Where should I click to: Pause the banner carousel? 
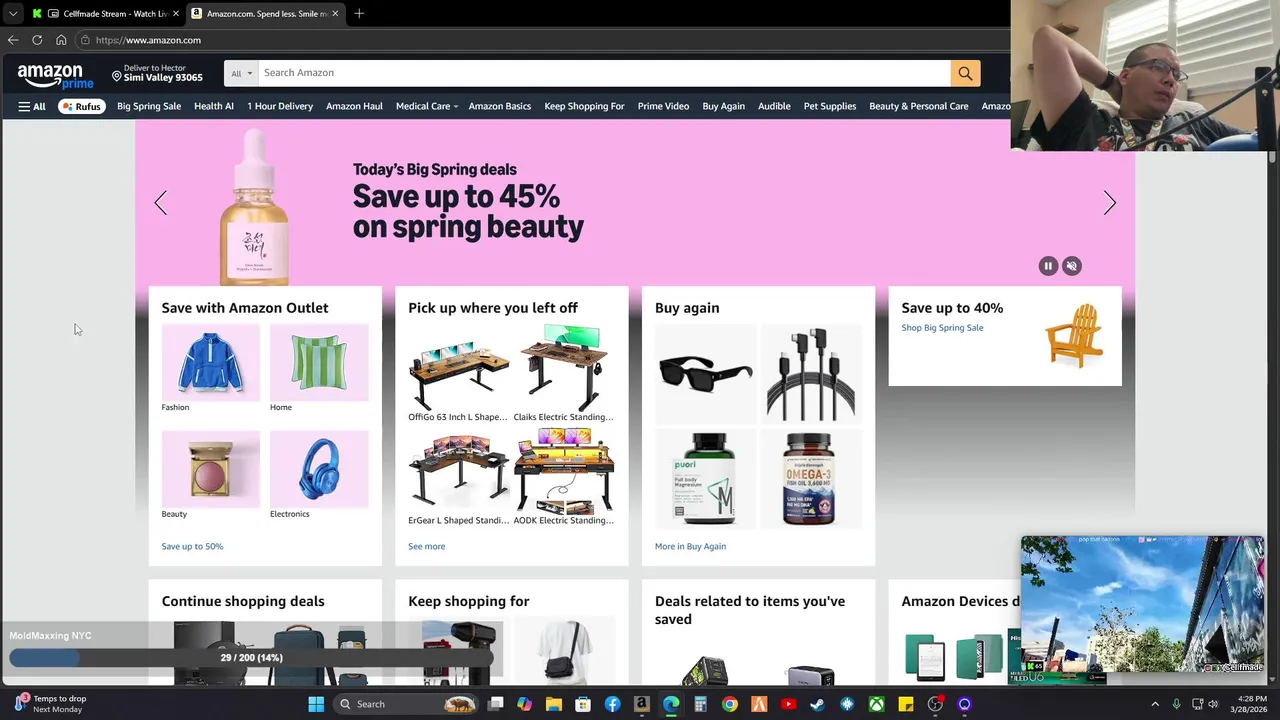(x=1048, y=266)
